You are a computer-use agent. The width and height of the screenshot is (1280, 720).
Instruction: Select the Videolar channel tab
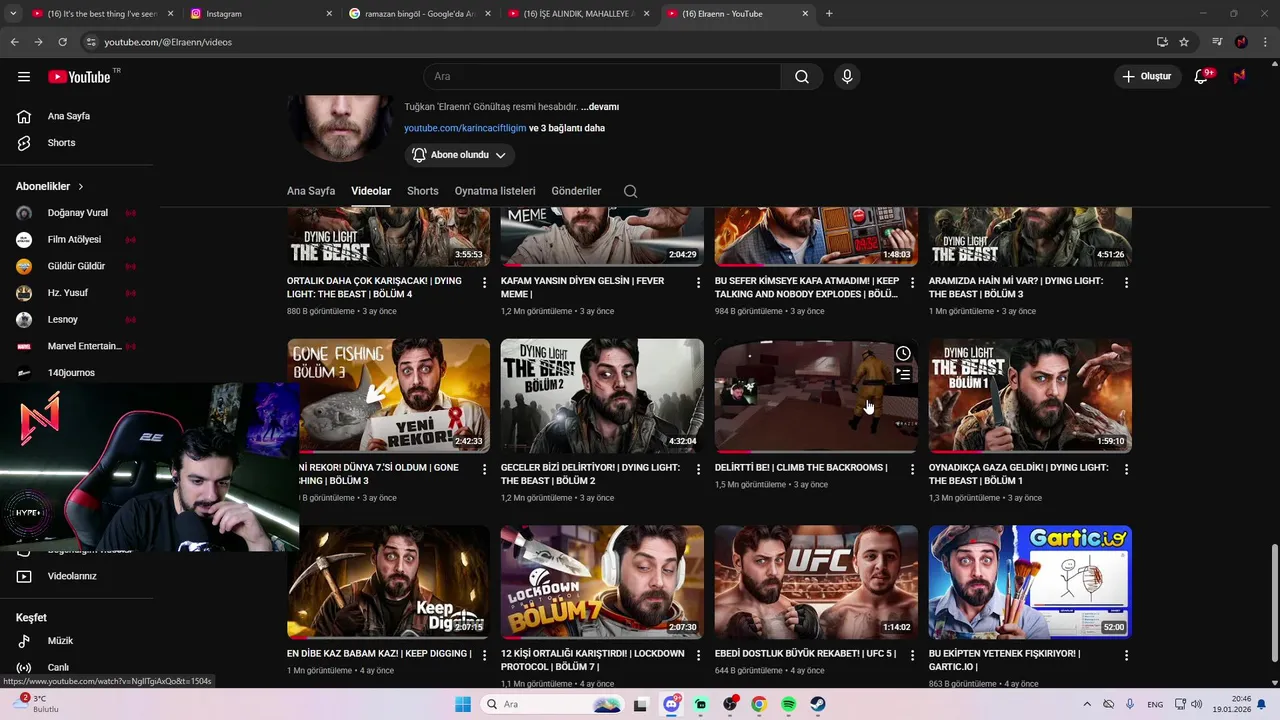(x=371, y=191)
